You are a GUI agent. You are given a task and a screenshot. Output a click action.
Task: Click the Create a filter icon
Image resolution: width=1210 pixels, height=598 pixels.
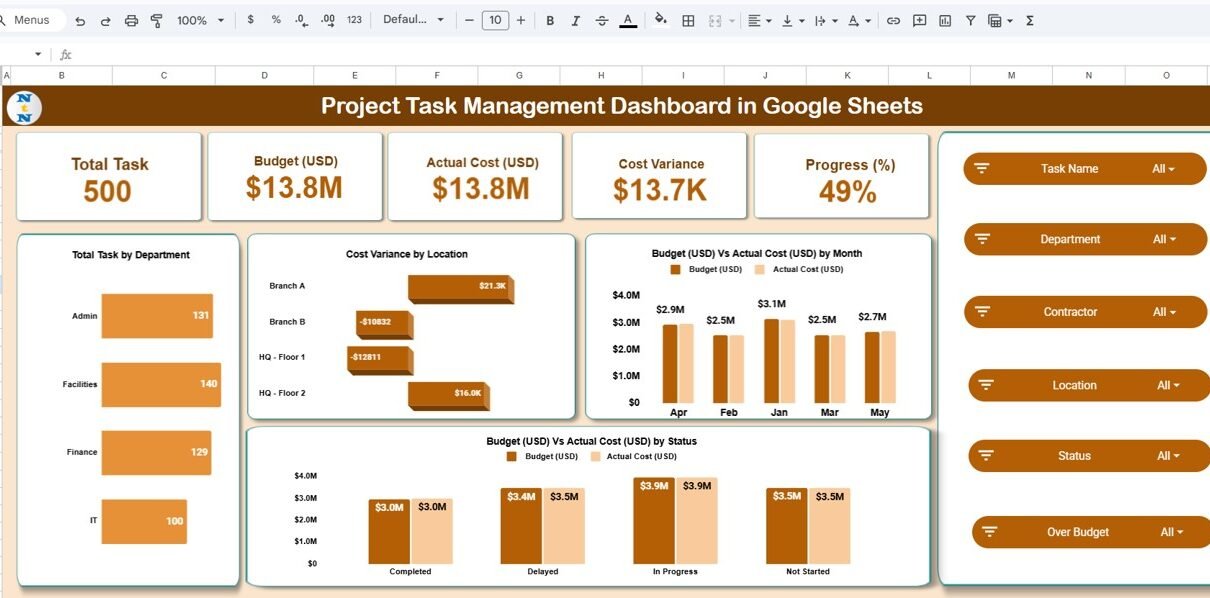[970, 20]
